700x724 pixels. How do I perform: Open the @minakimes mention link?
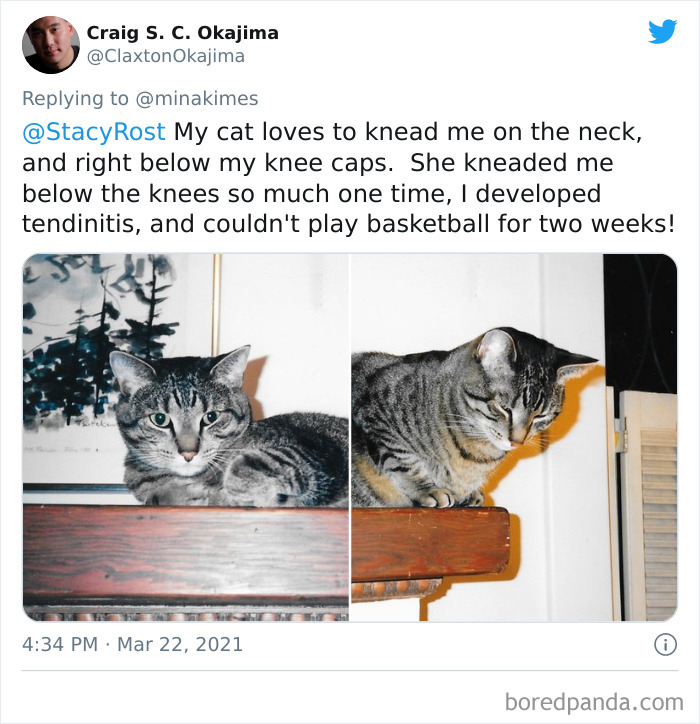coord(197,98)
